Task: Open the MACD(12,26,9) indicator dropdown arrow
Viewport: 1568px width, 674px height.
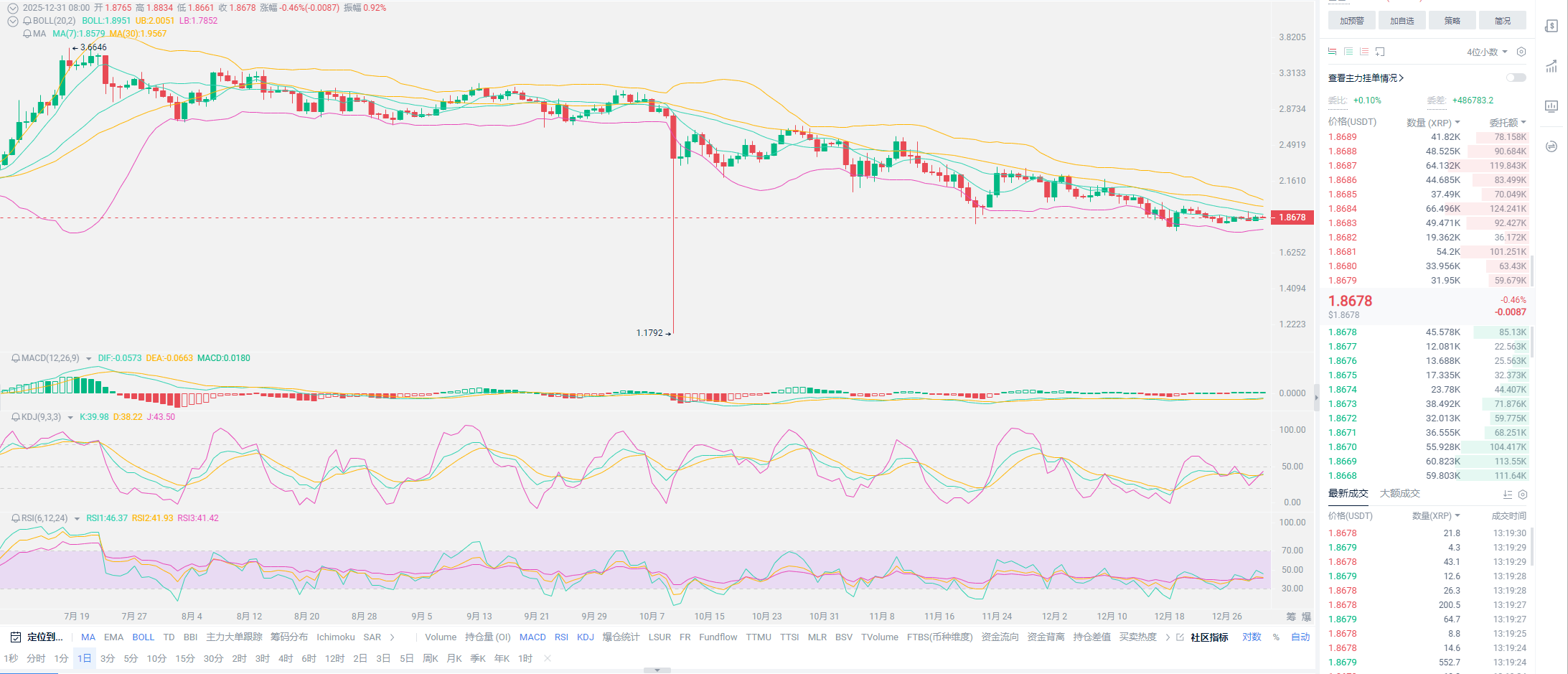Action: point(88,359)
